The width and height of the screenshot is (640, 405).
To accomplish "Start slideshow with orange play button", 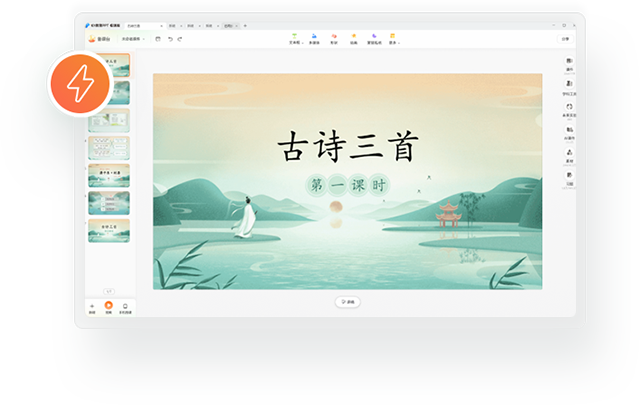I will click(x=109, y=307).
